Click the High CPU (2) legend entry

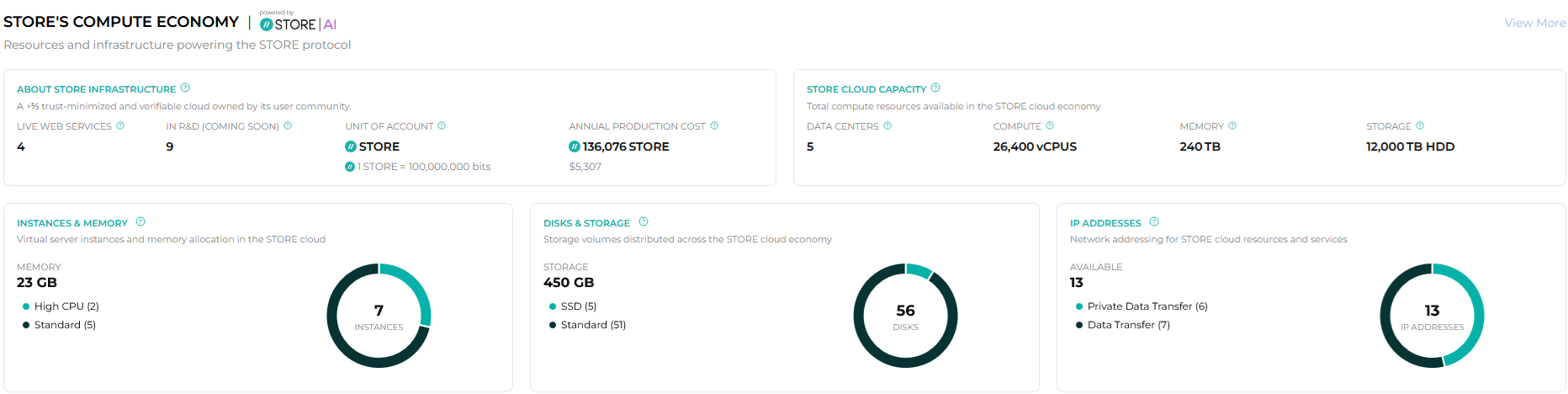coord(61,306)
